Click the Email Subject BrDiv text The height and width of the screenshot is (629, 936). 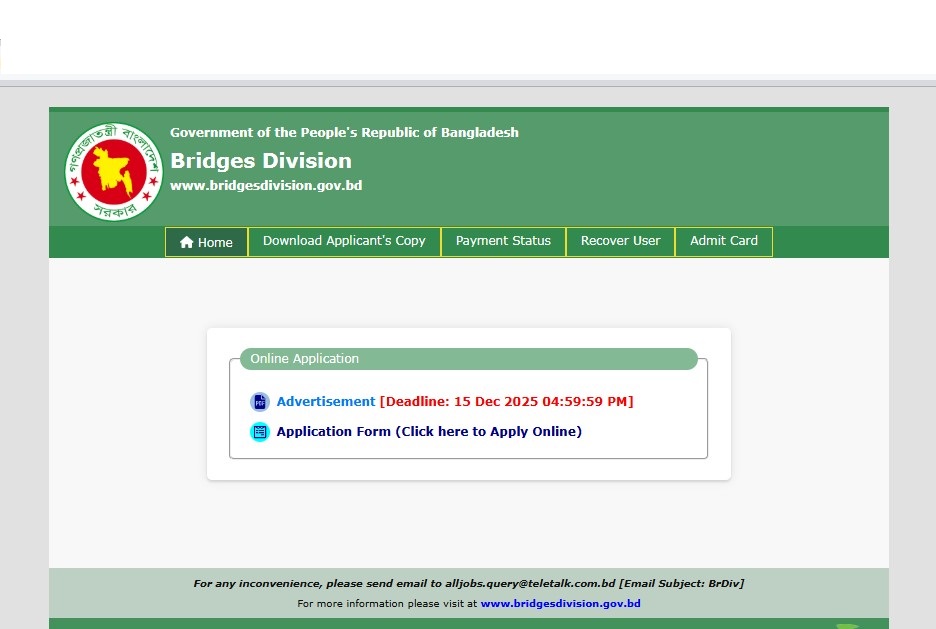click(681, 584)
